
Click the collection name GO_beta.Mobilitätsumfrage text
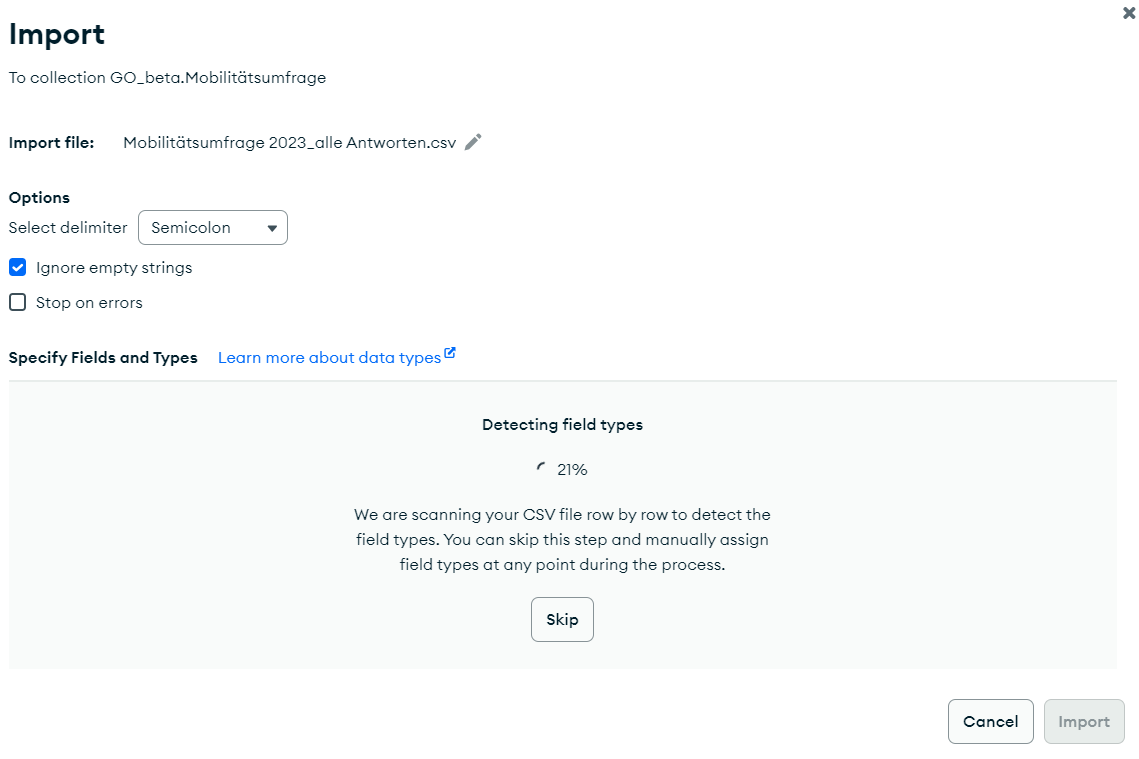point(218,78)
